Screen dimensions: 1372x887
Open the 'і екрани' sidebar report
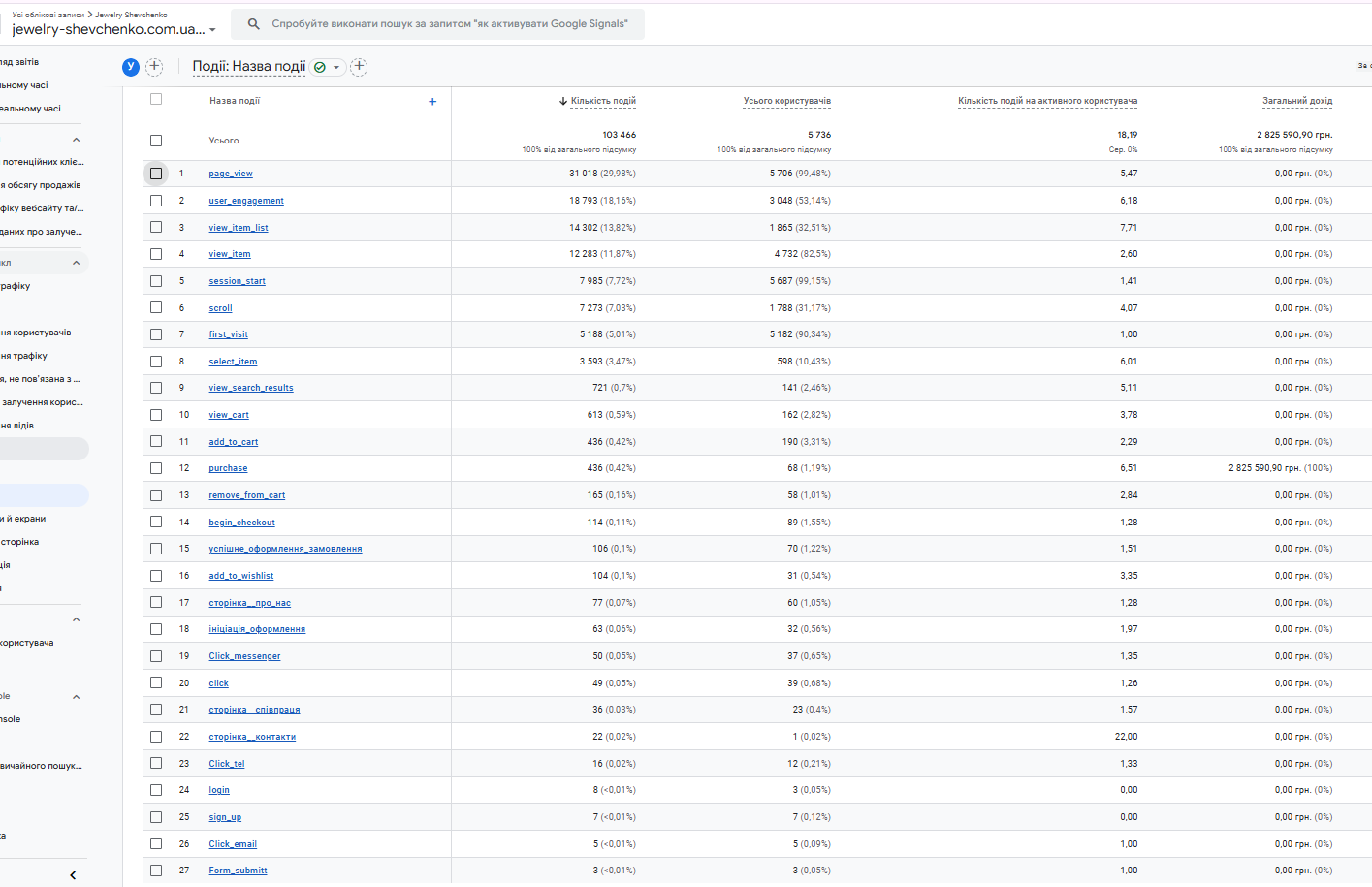click(x=23, y=519)
